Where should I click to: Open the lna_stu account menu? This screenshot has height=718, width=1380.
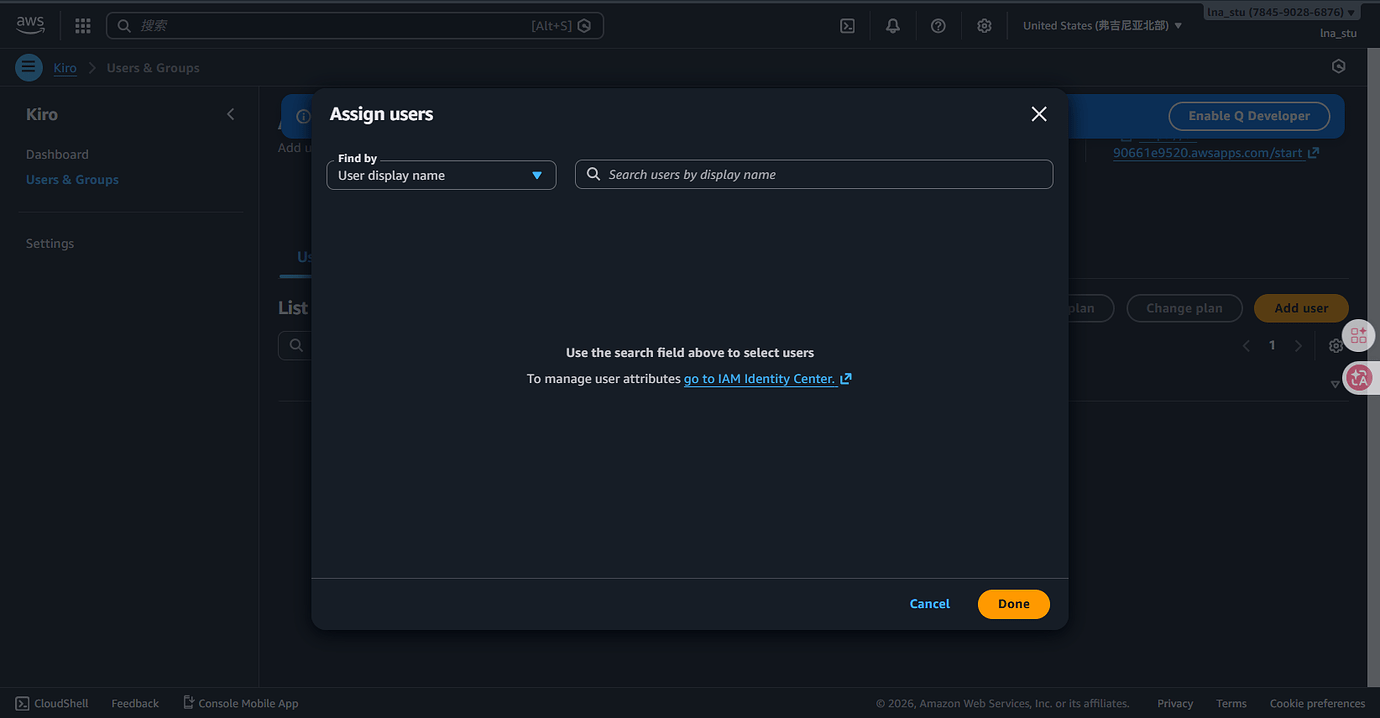pos(1281,12)
